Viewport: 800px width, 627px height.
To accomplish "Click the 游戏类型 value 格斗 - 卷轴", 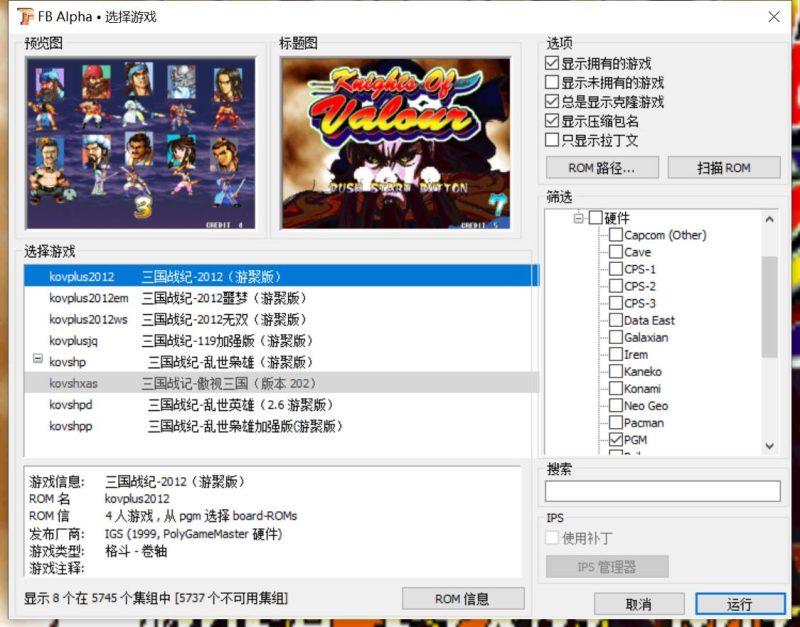I will (x=136, y=551).
